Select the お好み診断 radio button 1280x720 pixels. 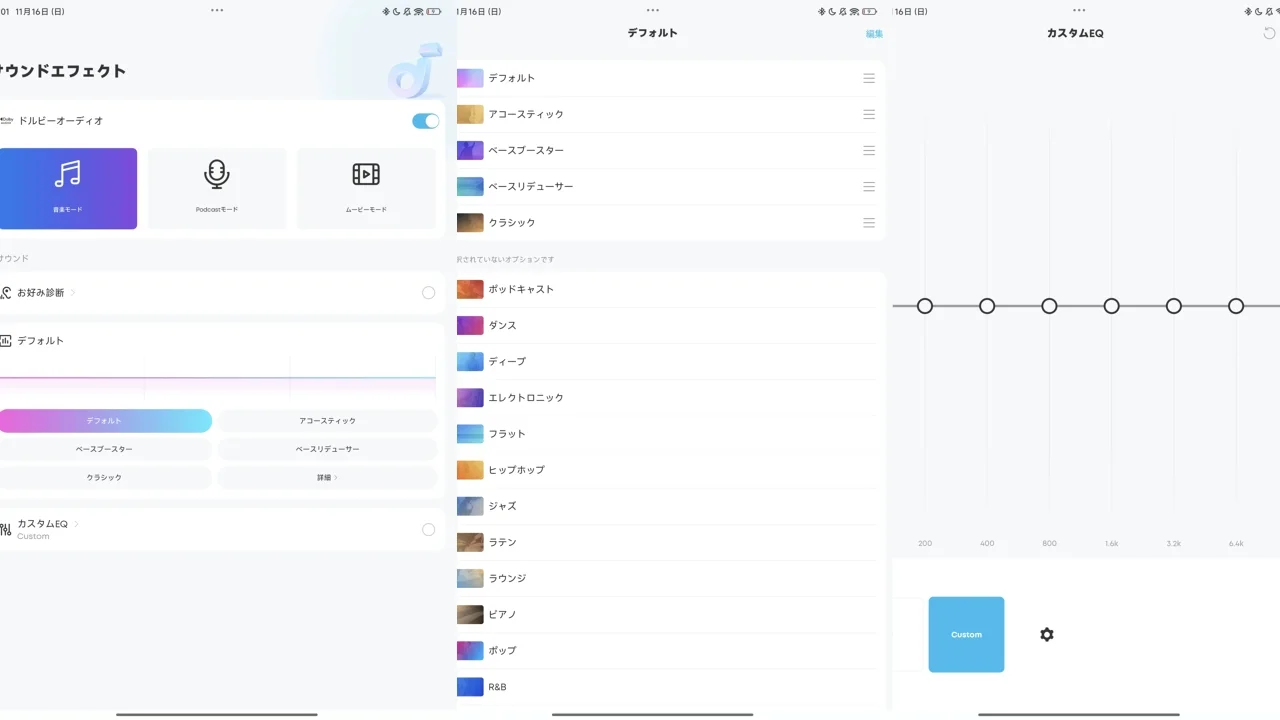pyautogui.click(x=428, y=292)
